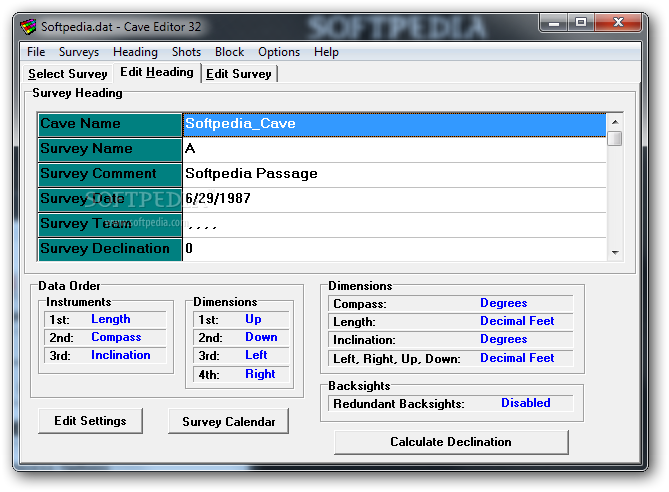Open the Shots menu

click(x=186, y=52)
